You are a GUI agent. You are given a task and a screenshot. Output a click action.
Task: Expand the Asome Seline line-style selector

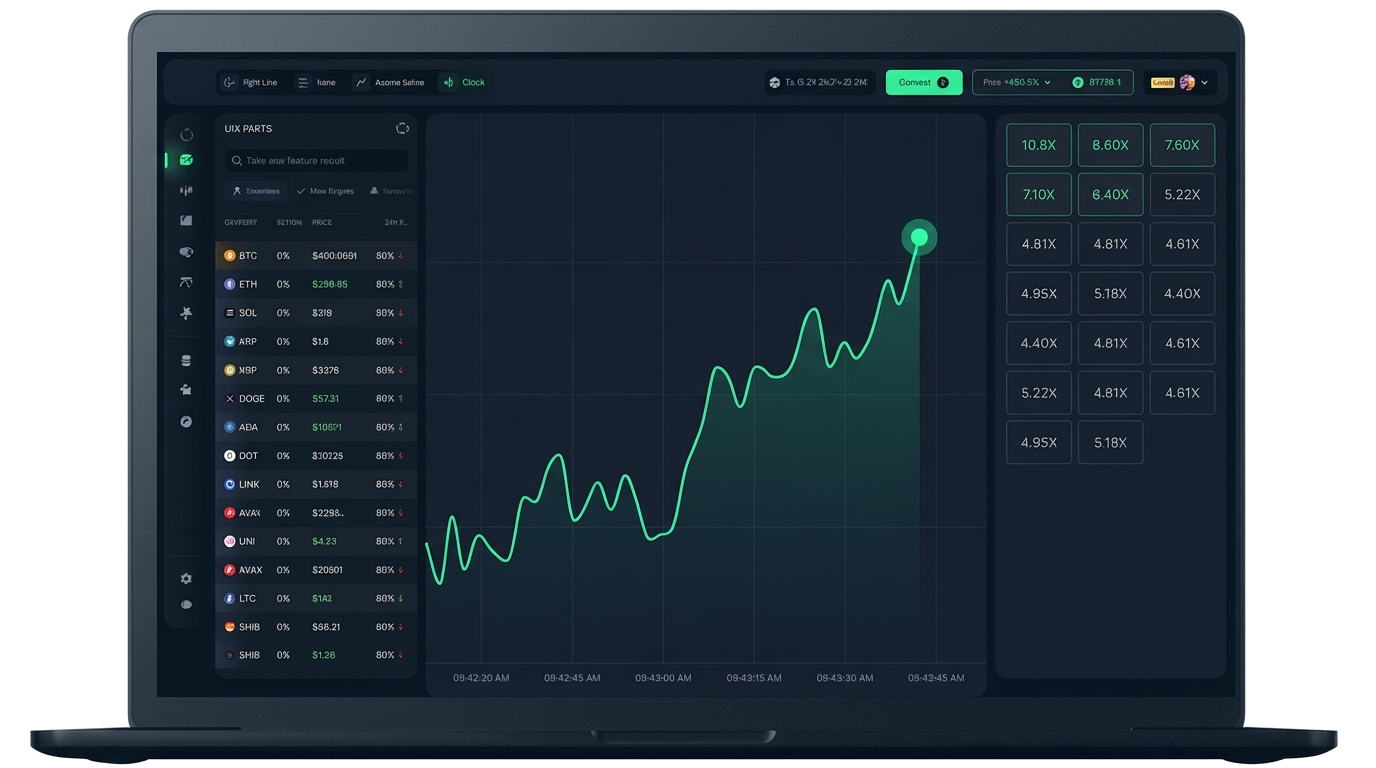(x=389, y=82)
